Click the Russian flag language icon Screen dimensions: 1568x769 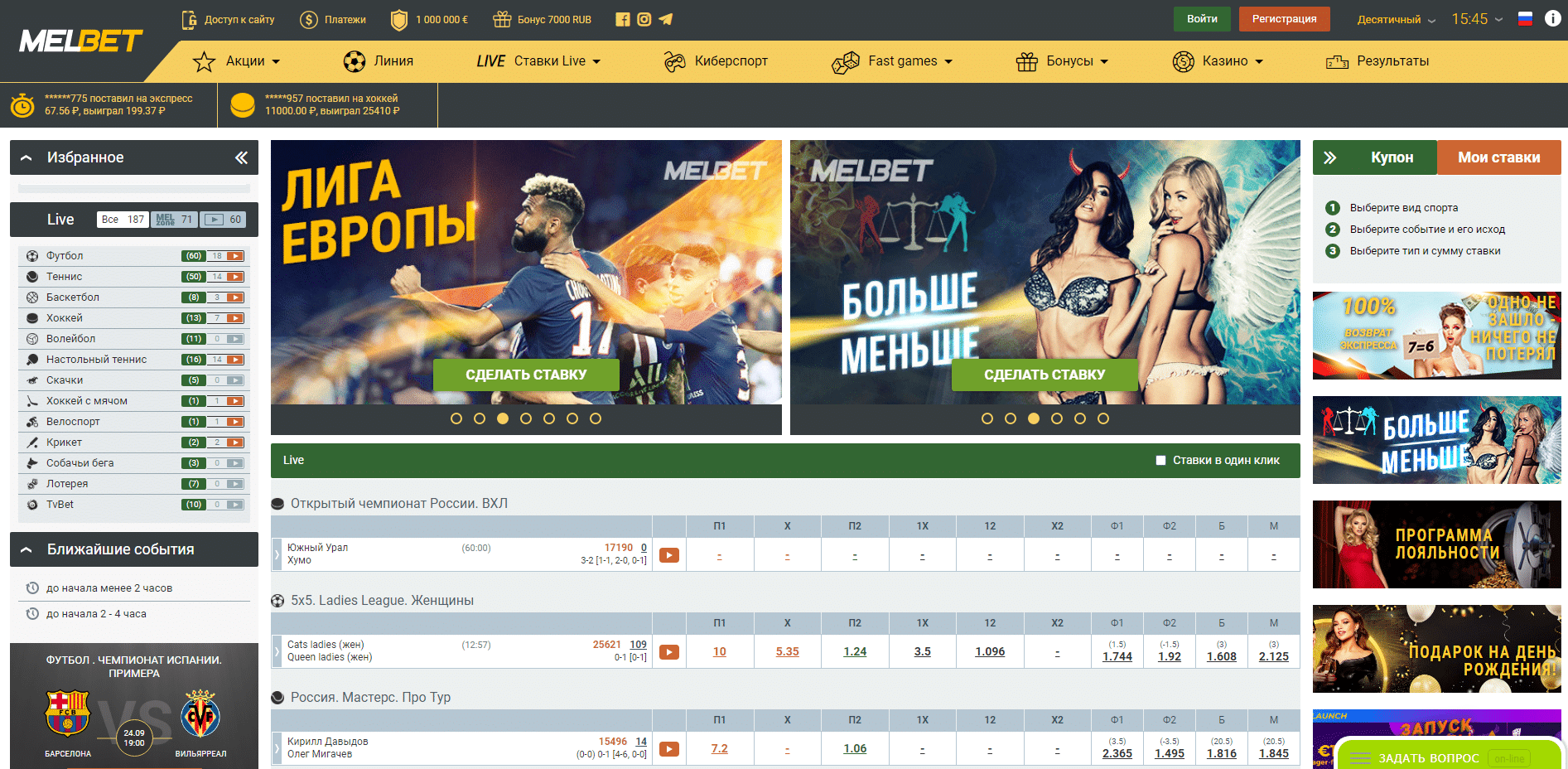coord(1525,19)
